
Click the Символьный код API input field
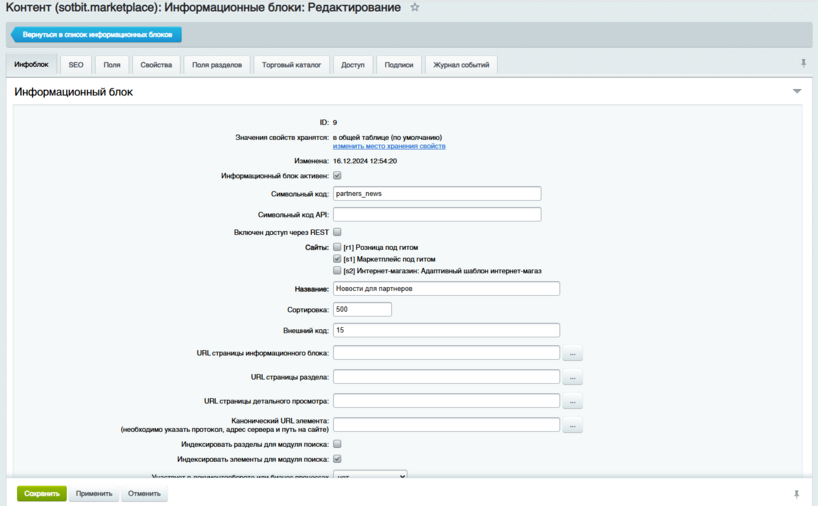(437, 214)
